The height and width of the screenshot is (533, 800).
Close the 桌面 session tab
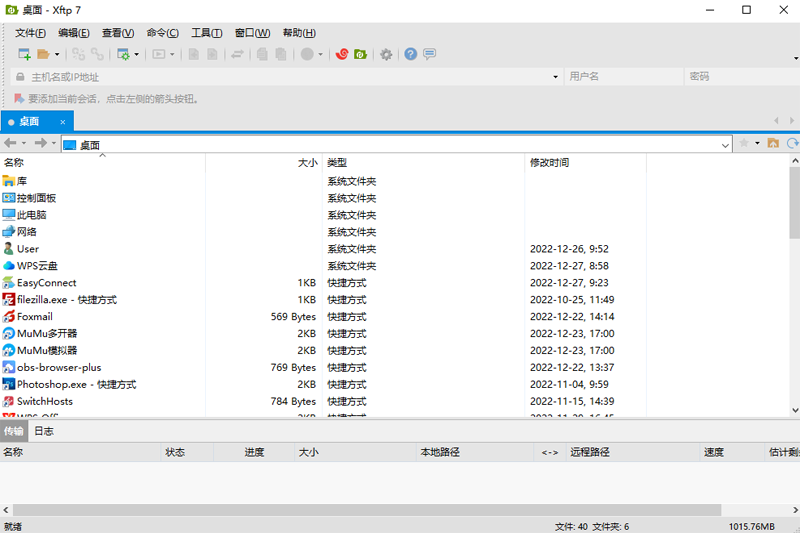[62, 122]
